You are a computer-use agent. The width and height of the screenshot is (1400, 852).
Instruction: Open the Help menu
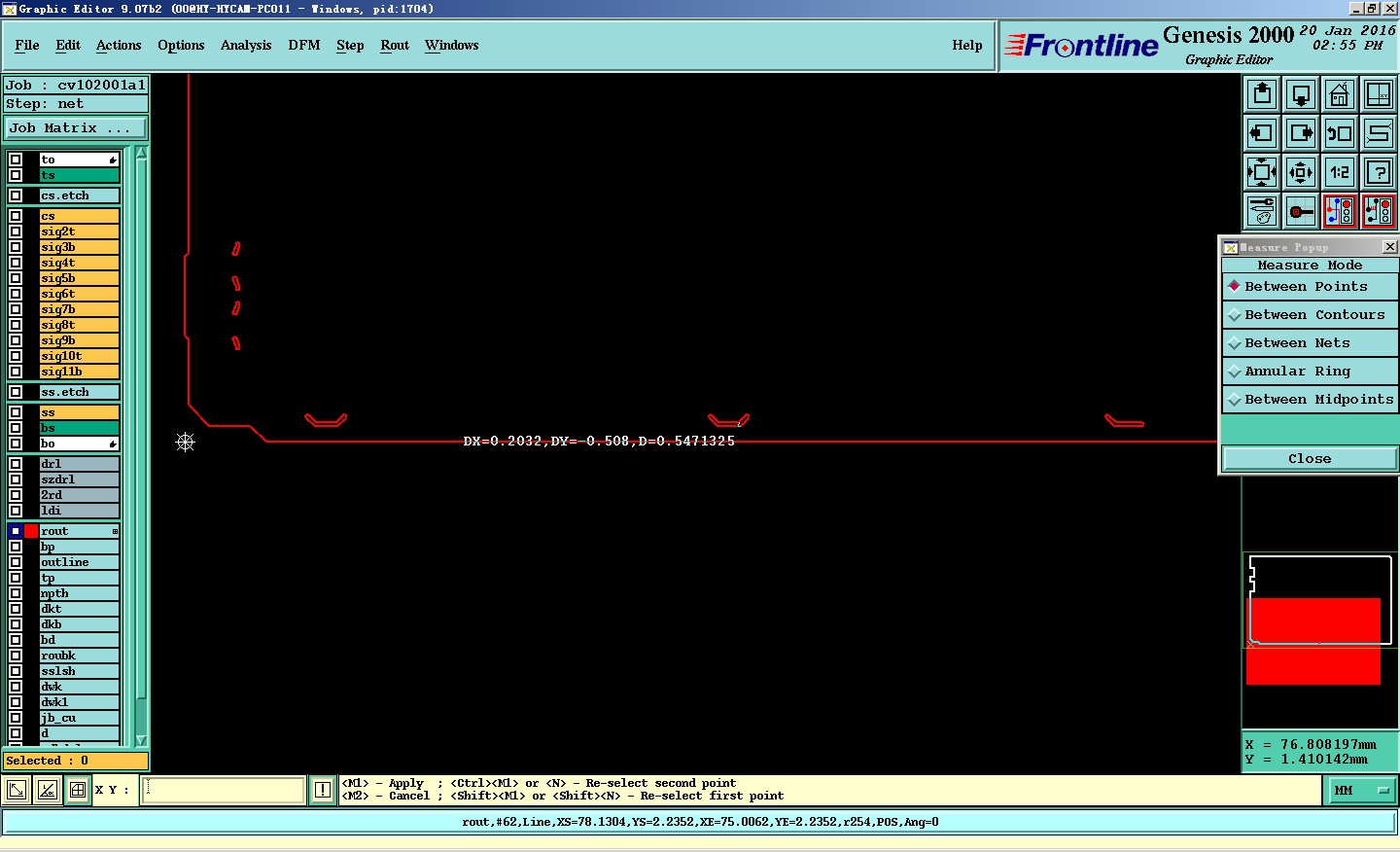pos(967,45)
